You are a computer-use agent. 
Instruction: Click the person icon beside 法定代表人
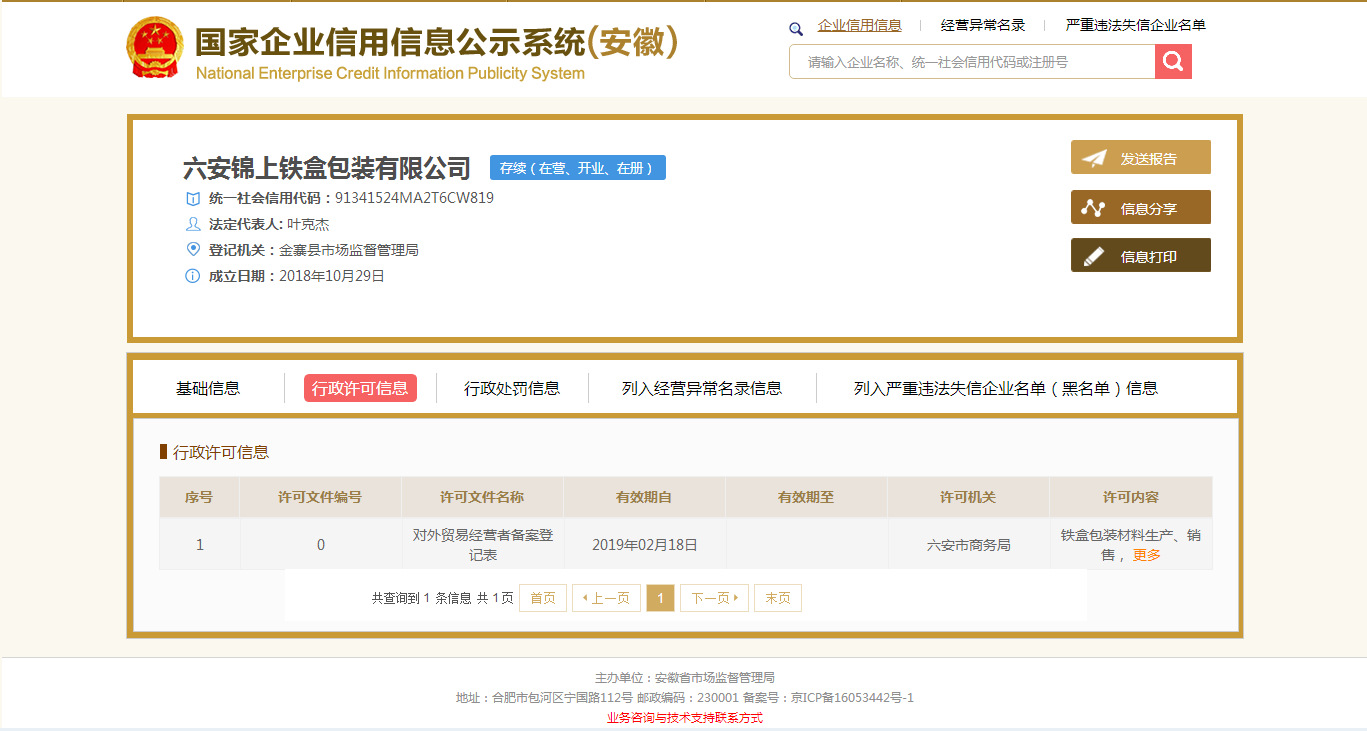193,224
